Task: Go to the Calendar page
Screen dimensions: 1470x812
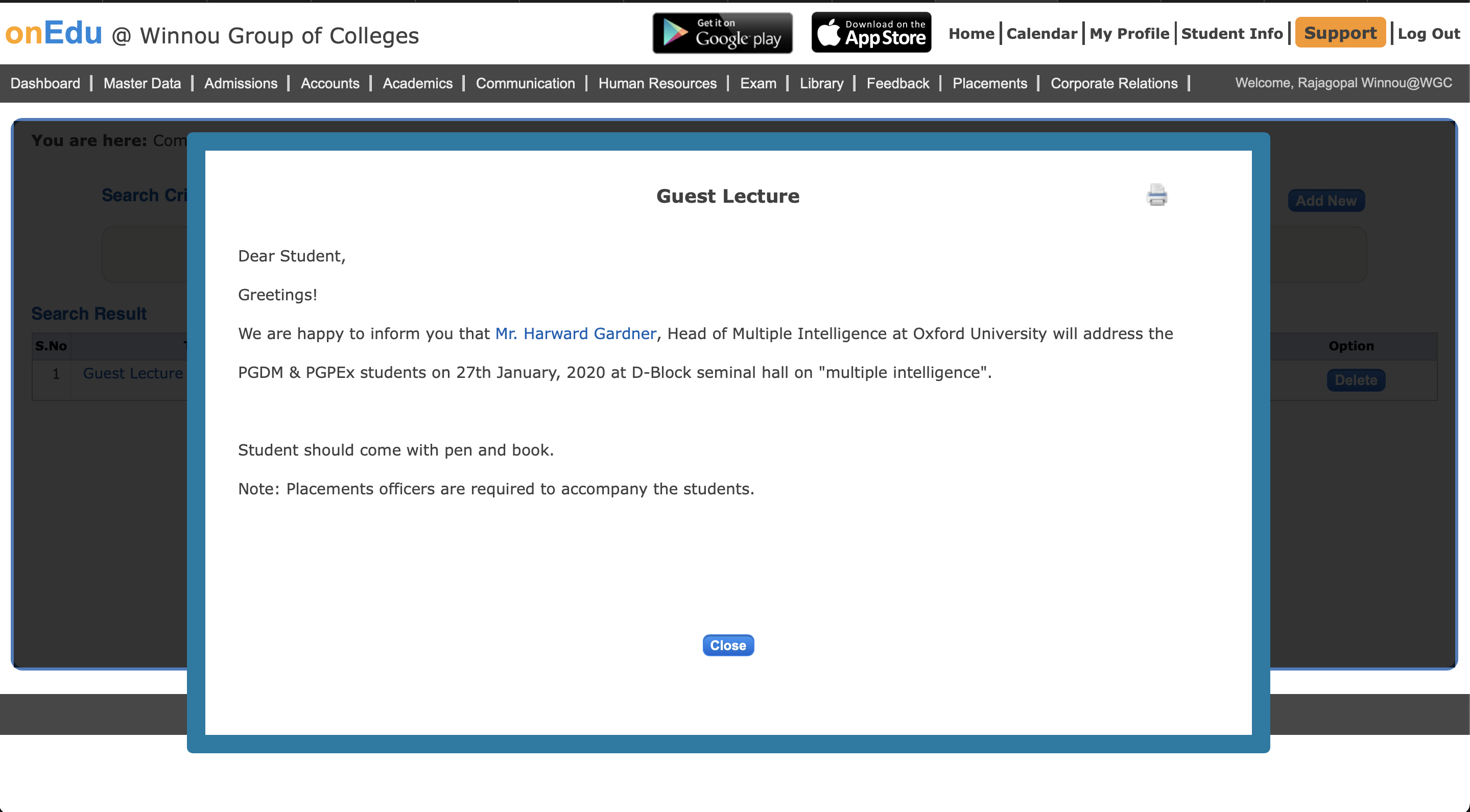Action: 1041,34
